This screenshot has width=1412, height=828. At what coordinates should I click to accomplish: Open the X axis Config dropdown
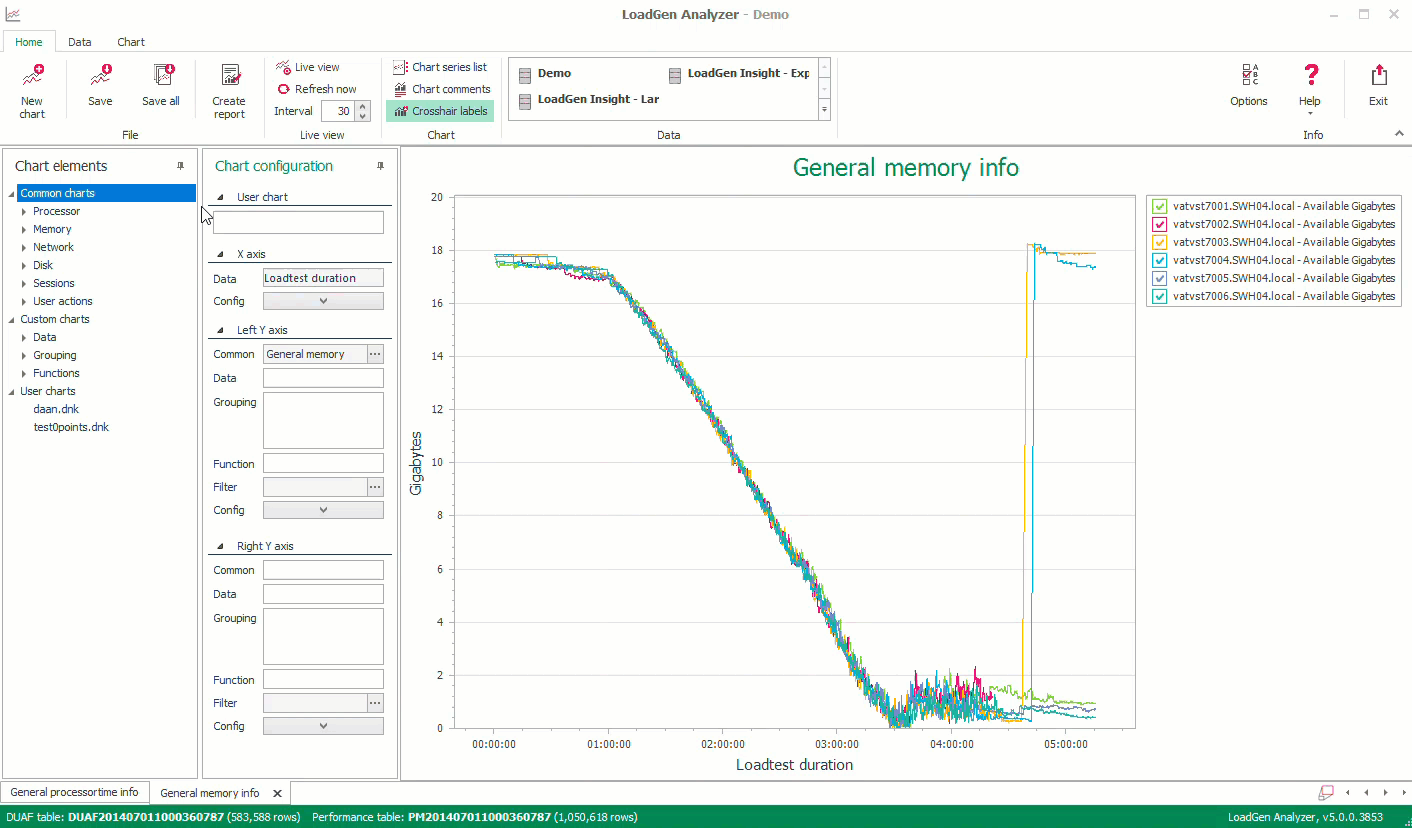click(x=323, y=301)
